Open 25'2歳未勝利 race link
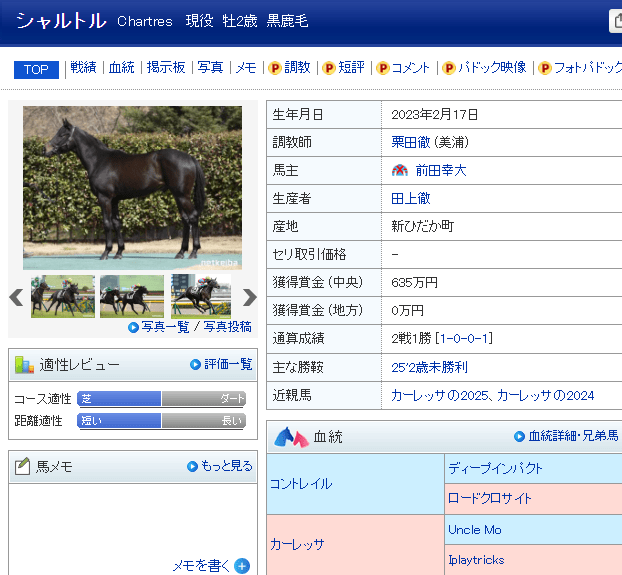The width and height of the screenshot is (622, 575). click(430, 367)
